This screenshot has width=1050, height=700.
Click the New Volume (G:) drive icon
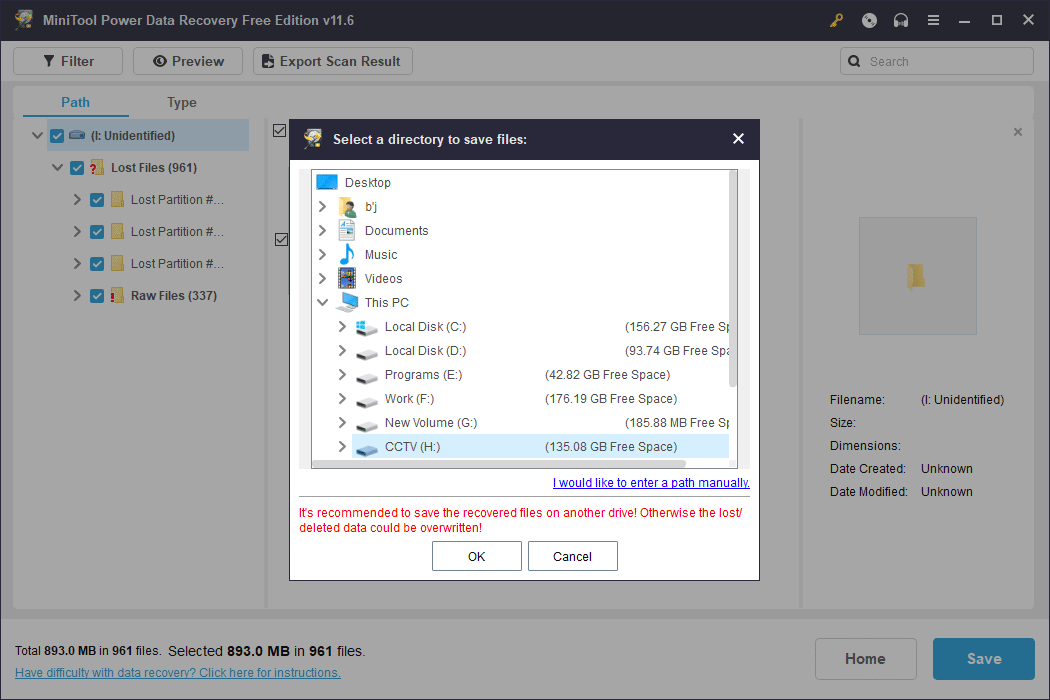(366, 425)
